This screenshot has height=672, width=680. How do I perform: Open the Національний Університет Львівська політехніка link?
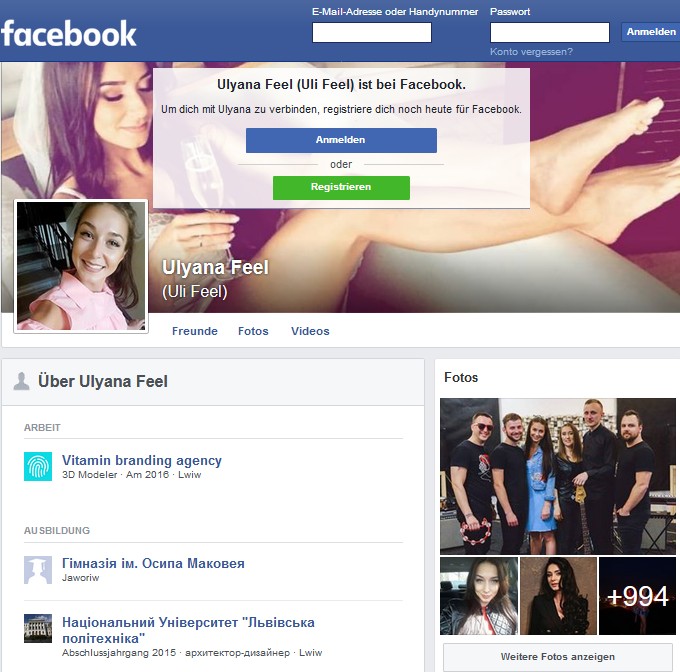coord(188,630)
